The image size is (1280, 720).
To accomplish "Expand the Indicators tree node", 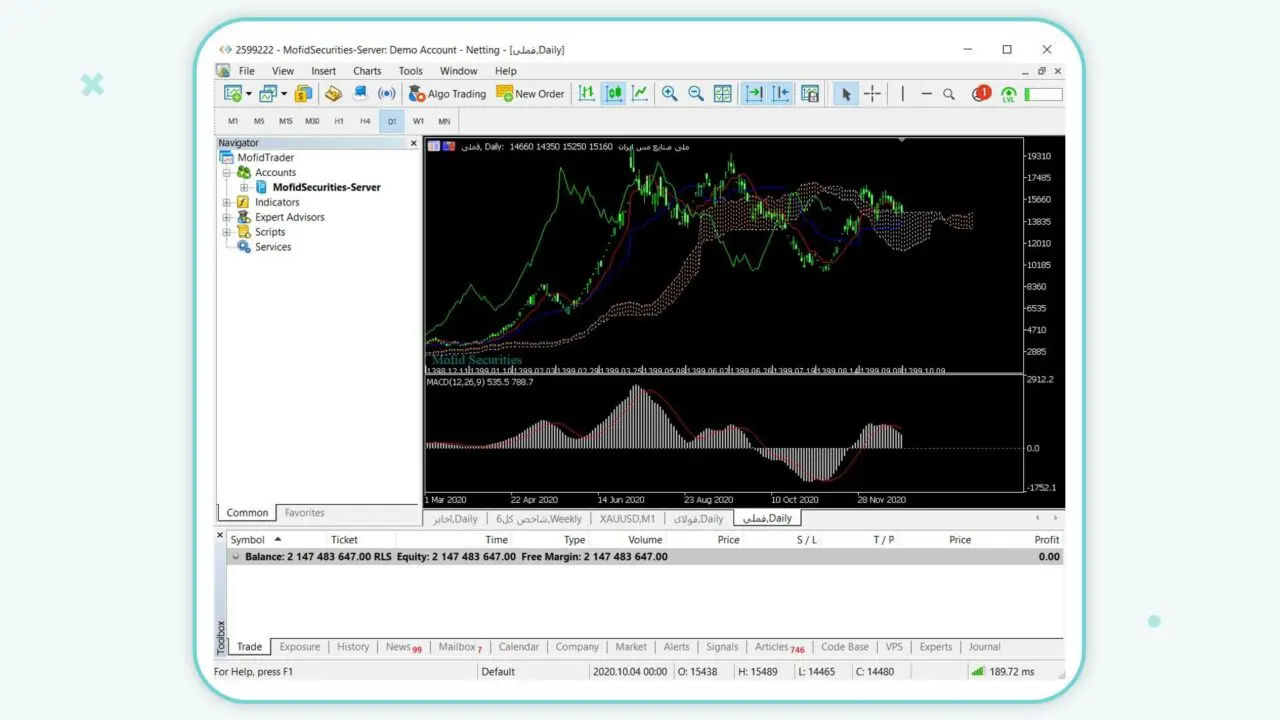I will click(x=227, y=202).
